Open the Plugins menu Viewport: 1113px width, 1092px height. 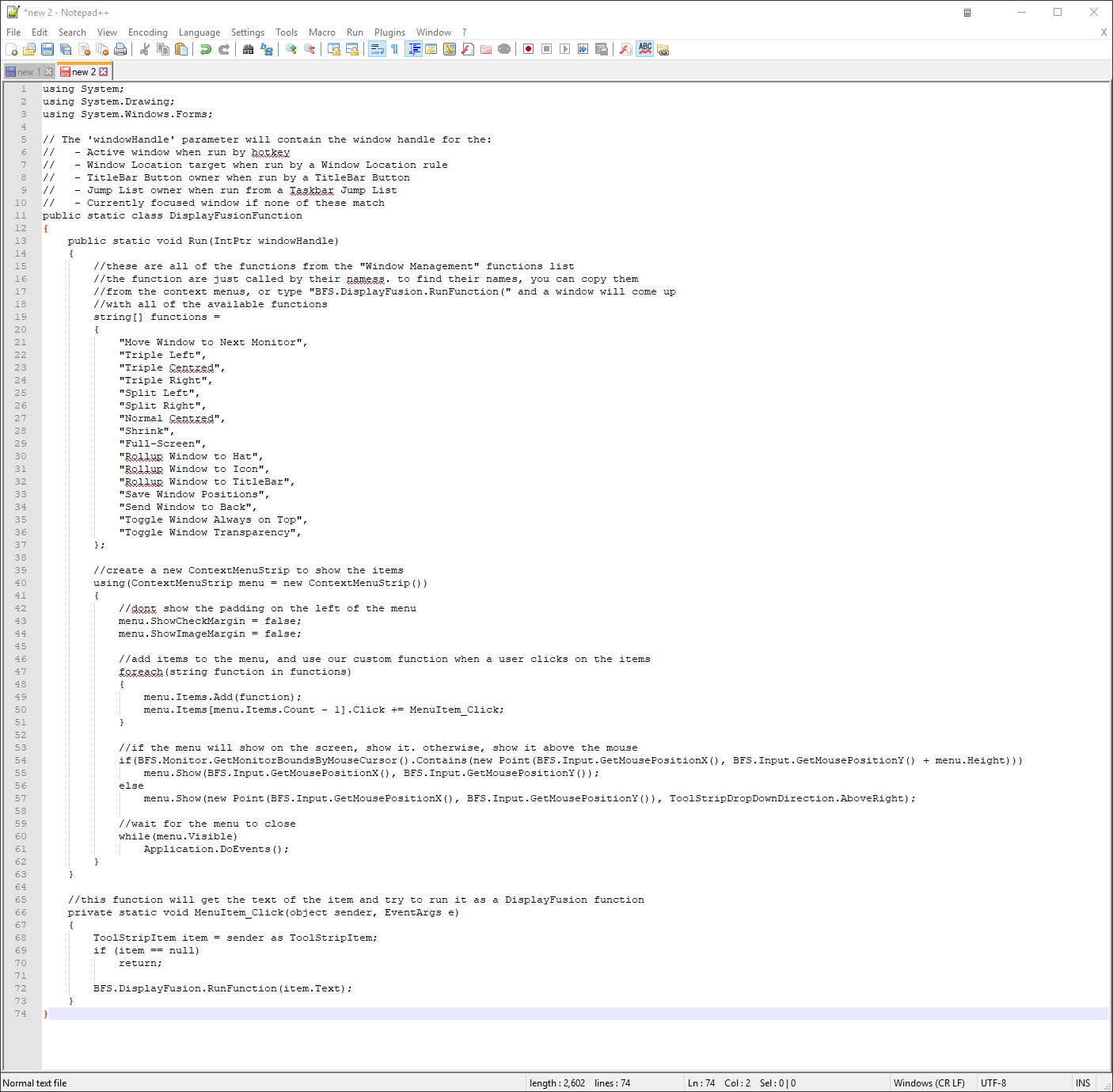point(389,32)
